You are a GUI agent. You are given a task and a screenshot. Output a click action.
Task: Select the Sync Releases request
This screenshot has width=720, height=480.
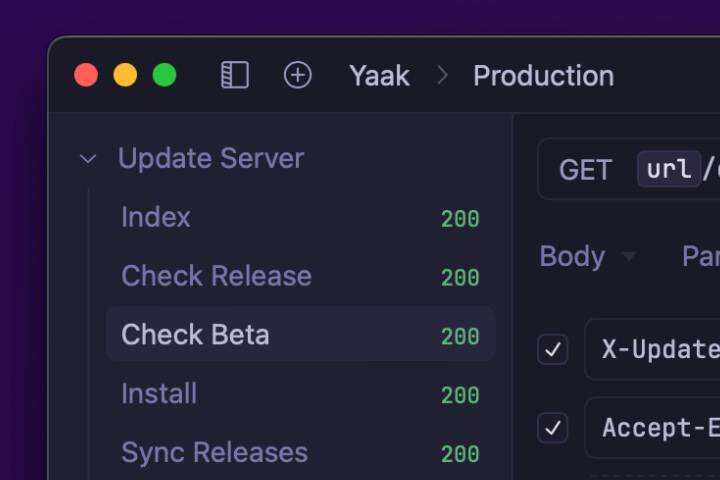(214, 453)
